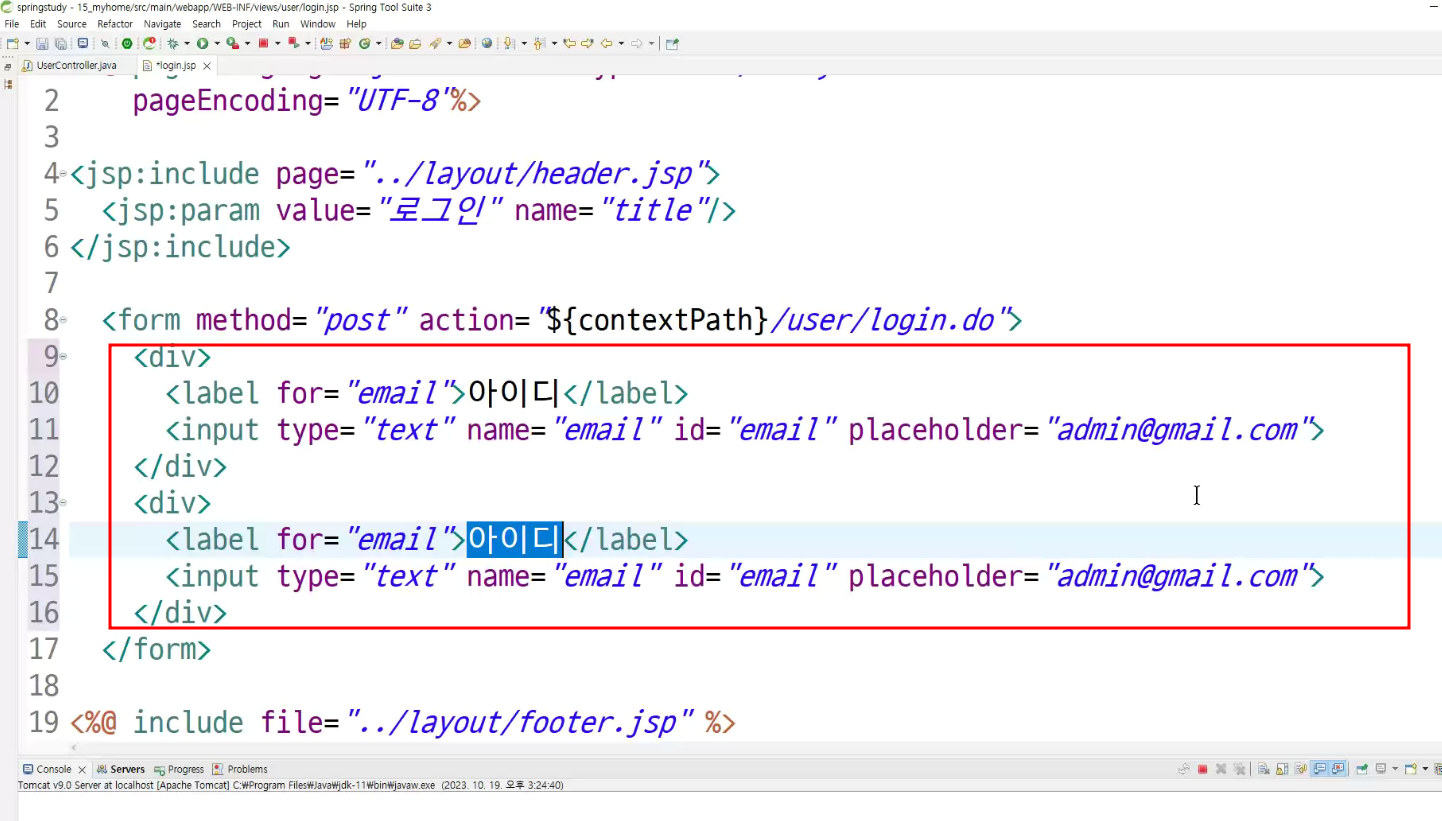The image size is (1442, 821).
Task: Switch to the Problems view tab
Action: pyautogui.click(x=241, y=769)
